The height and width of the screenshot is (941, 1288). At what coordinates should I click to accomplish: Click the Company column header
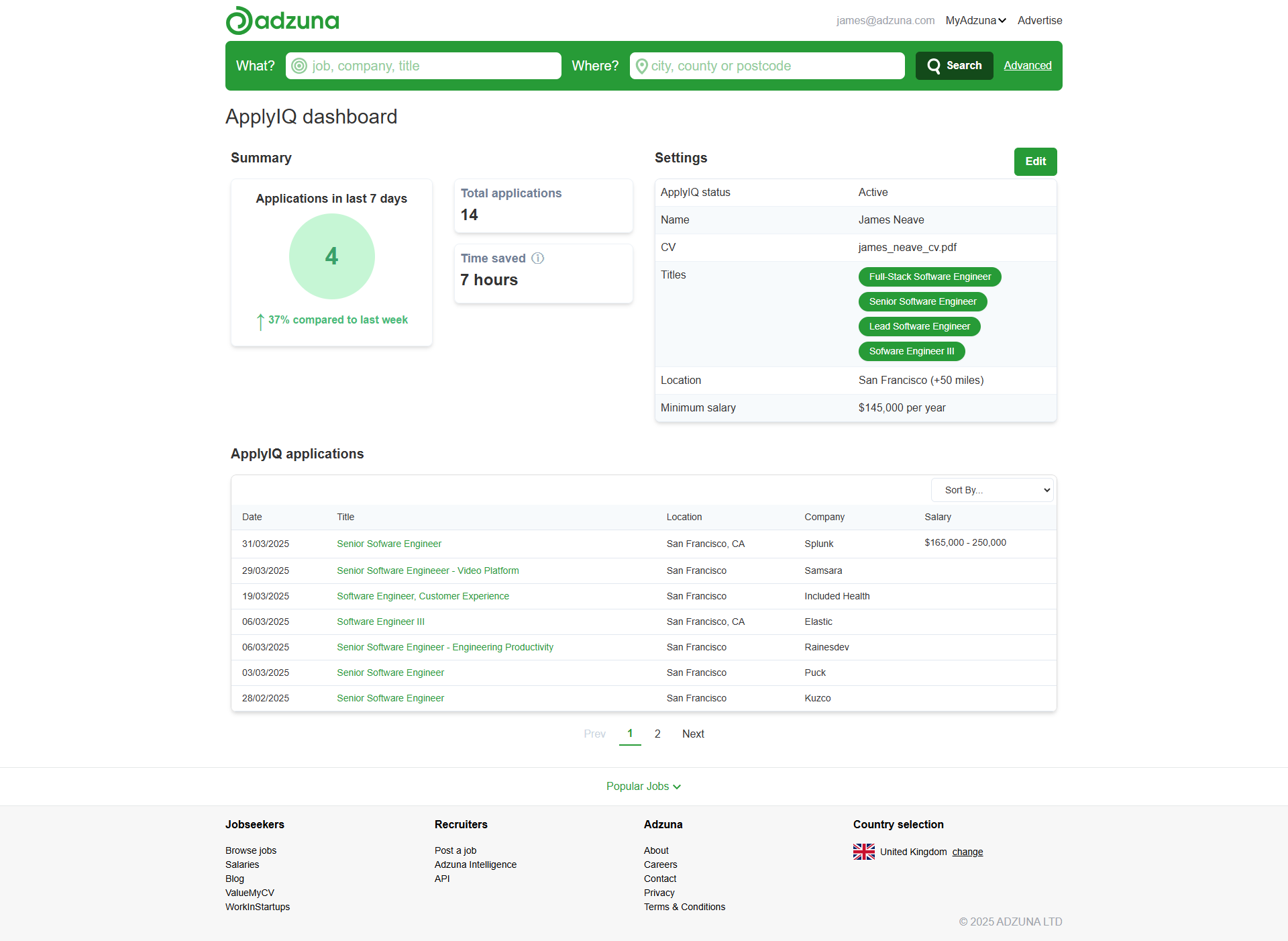824,517
